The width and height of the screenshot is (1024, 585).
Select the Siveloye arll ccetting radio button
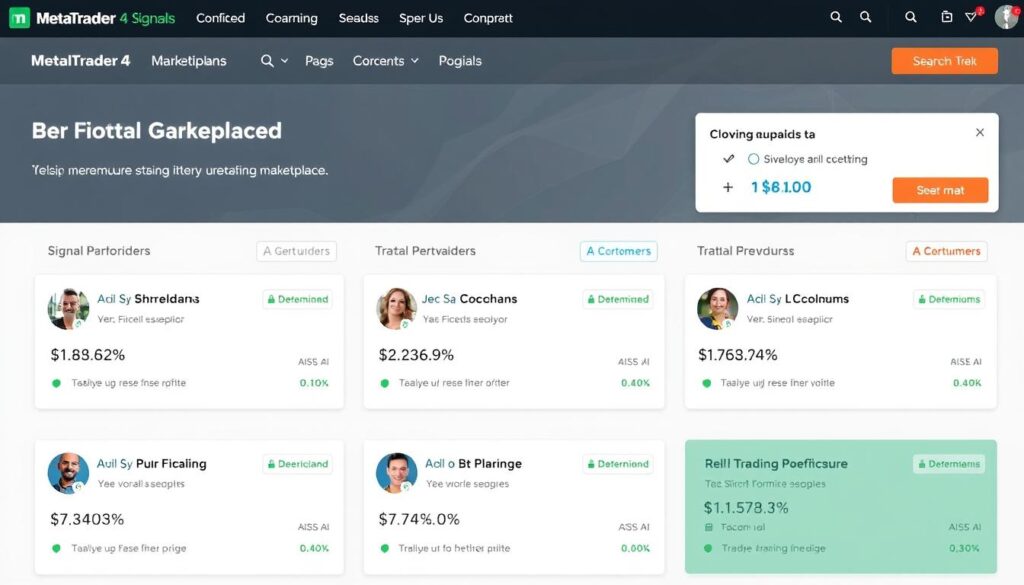coord(754,159)
